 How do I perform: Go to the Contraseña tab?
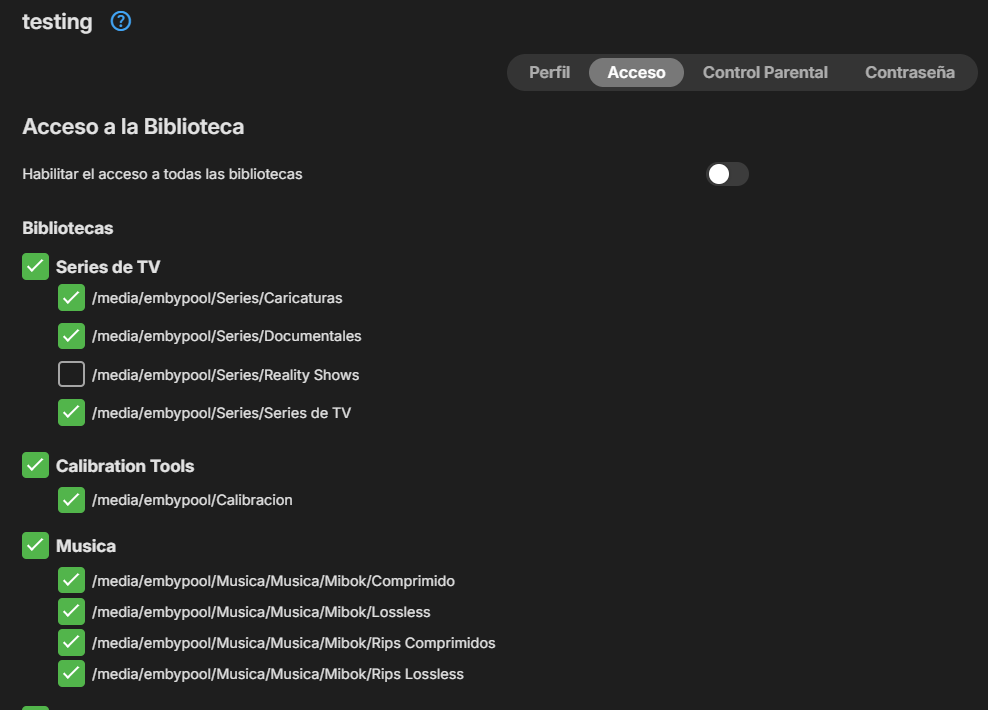909,72
